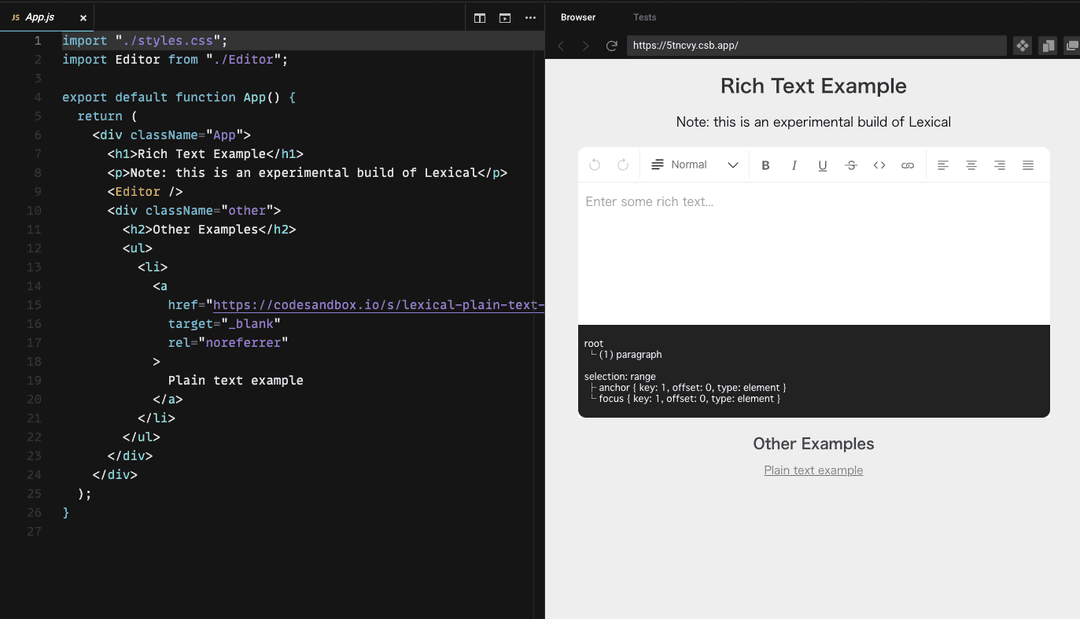Click the strikethrough format icon

coord(851,165)
